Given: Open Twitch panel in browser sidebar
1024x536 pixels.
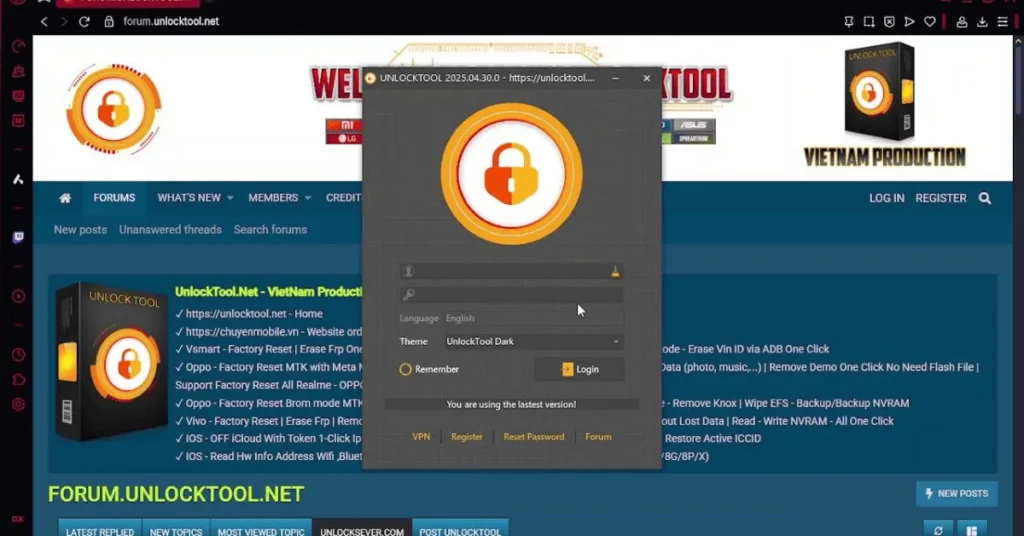Looking at the screenshot, I should point(18,237).
